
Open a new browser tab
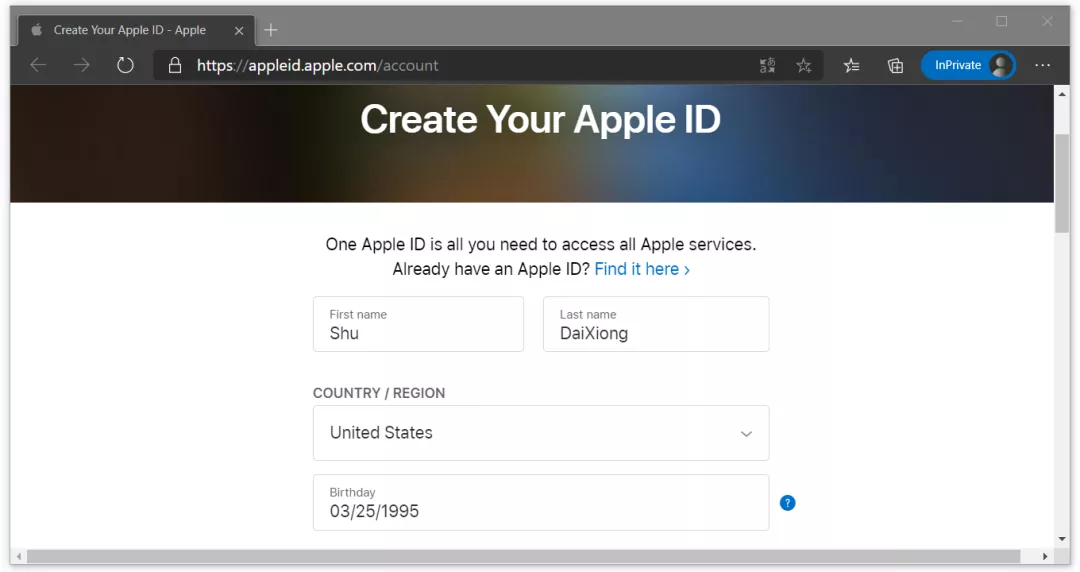coord(271,30)
